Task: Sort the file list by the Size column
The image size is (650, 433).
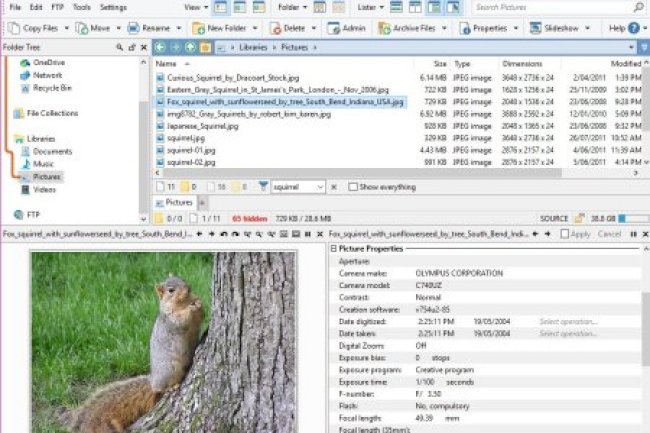Action: pos(440,64)
